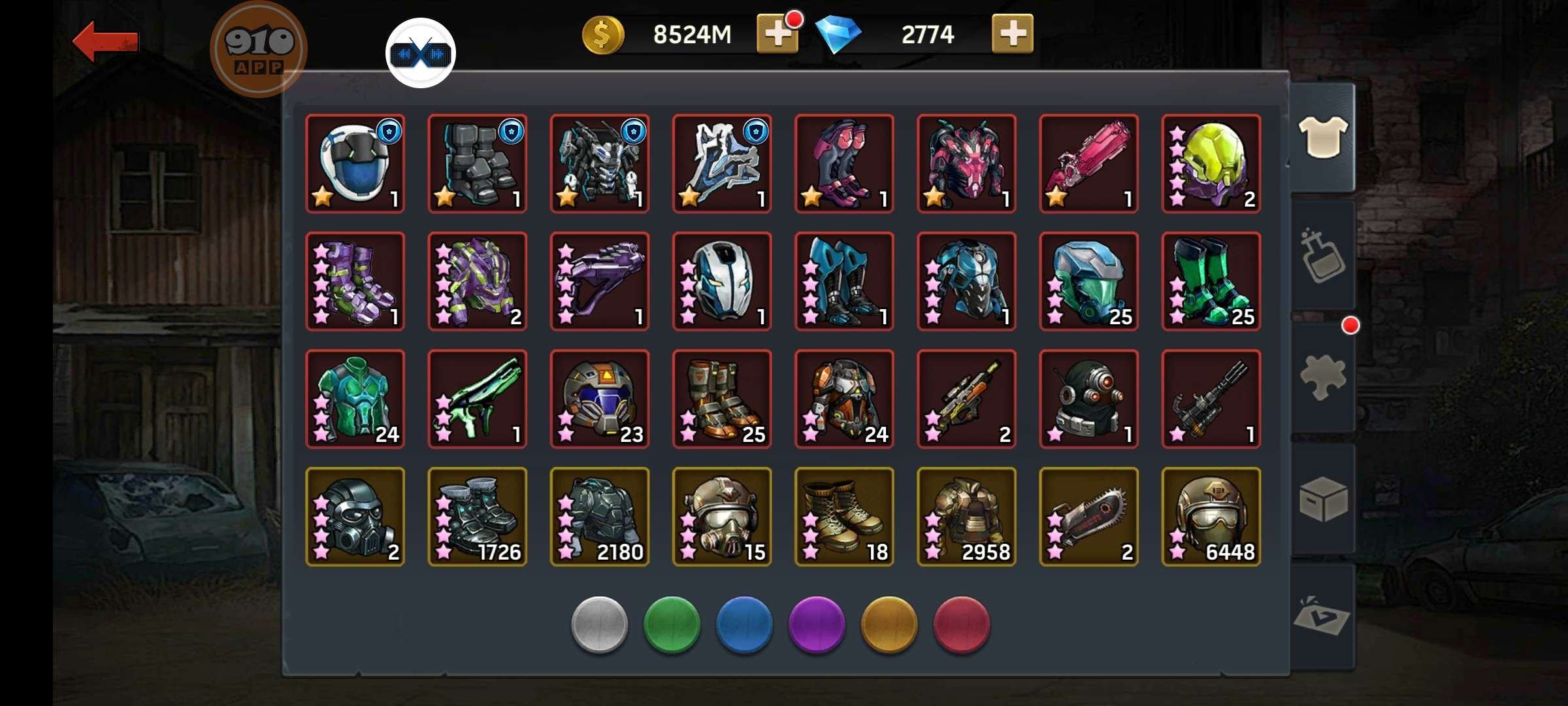Buy more diamonds with plus button

coord(1012,33)
